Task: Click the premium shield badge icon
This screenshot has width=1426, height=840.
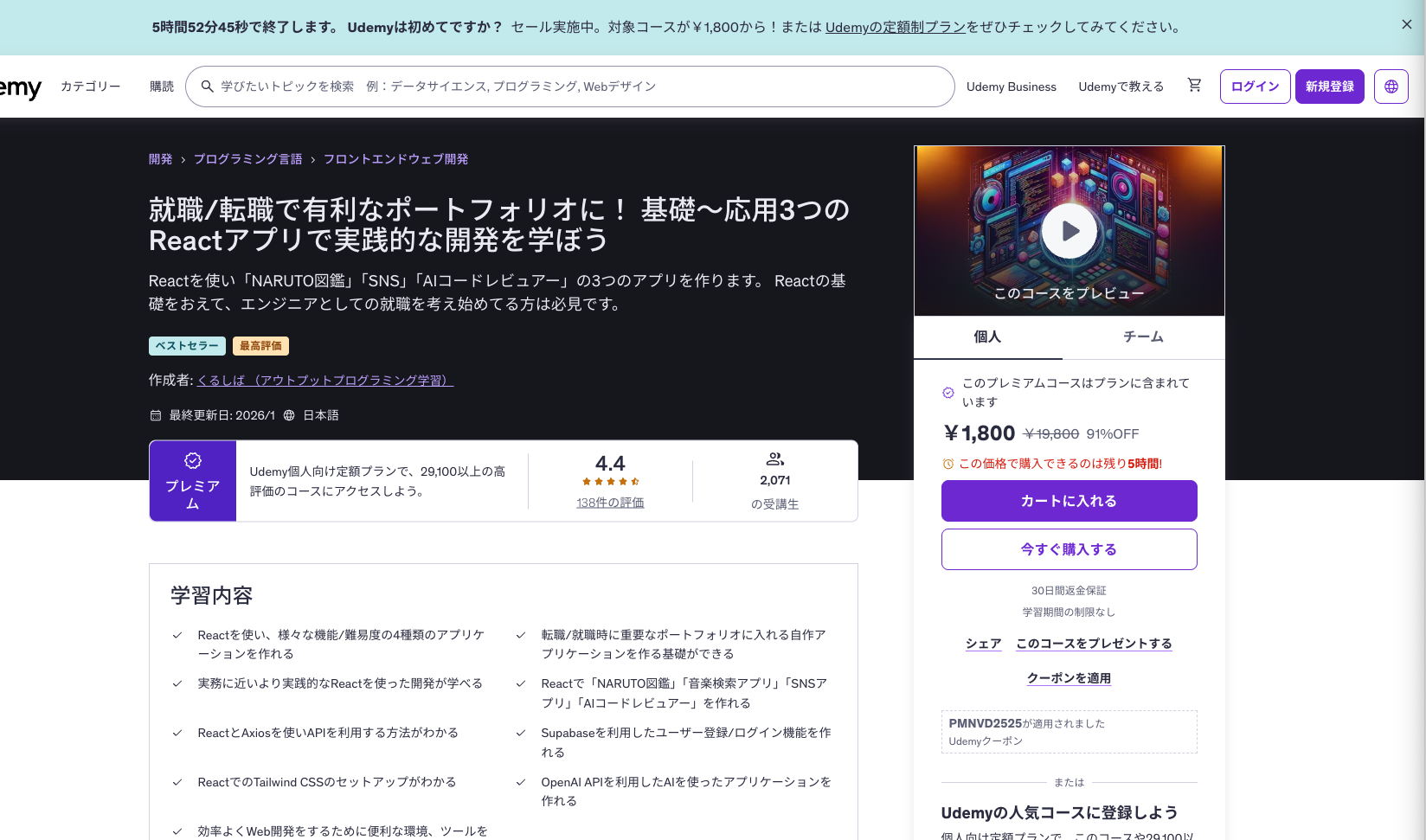Action: coord(192,460)
